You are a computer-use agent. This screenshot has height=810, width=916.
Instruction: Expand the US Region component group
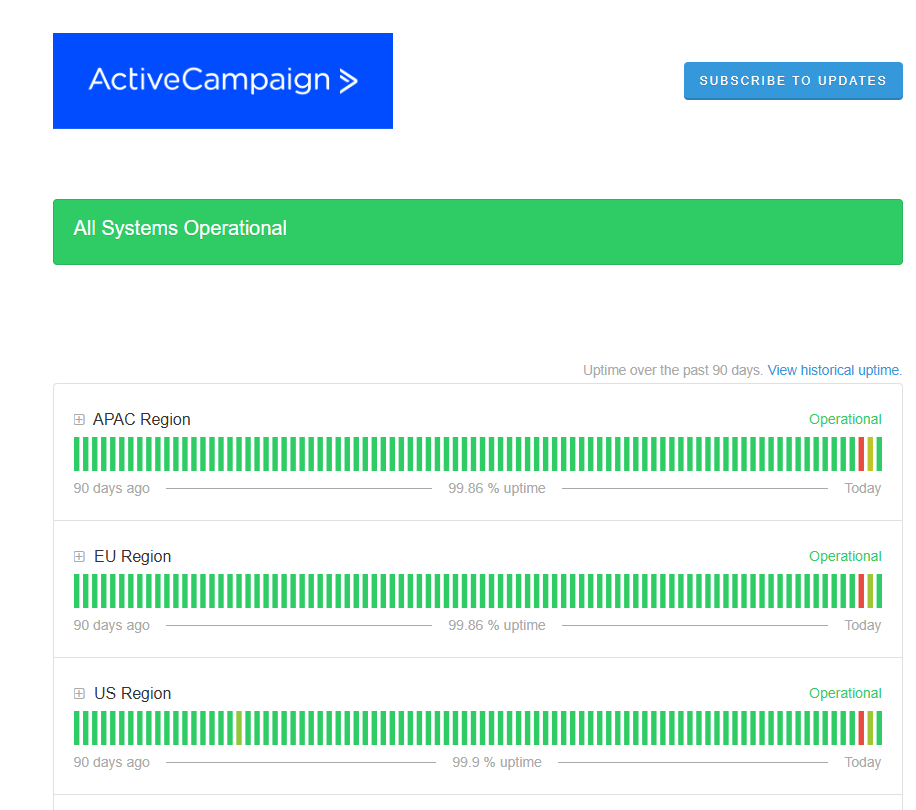click(x=79, y=694)
